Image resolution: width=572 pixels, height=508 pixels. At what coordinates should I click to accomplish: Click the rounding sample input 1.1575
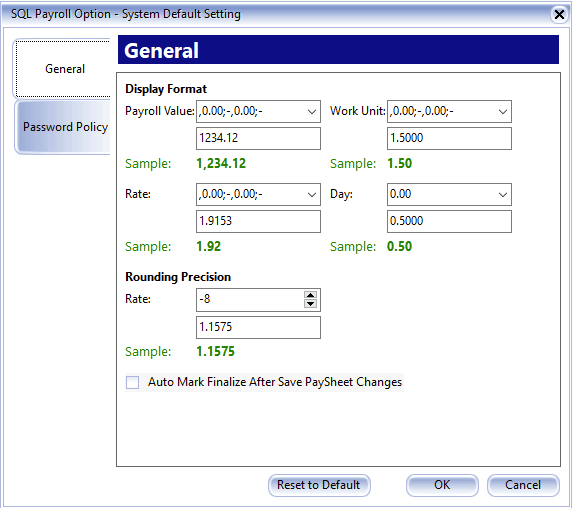[258, 327]
